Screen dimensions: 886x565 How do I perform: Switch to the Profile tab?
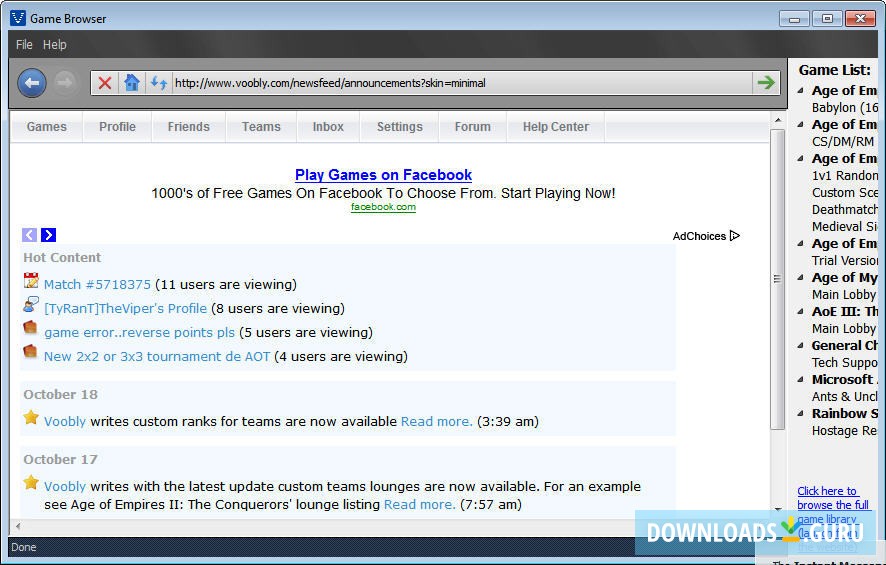[x=118, y=127]
